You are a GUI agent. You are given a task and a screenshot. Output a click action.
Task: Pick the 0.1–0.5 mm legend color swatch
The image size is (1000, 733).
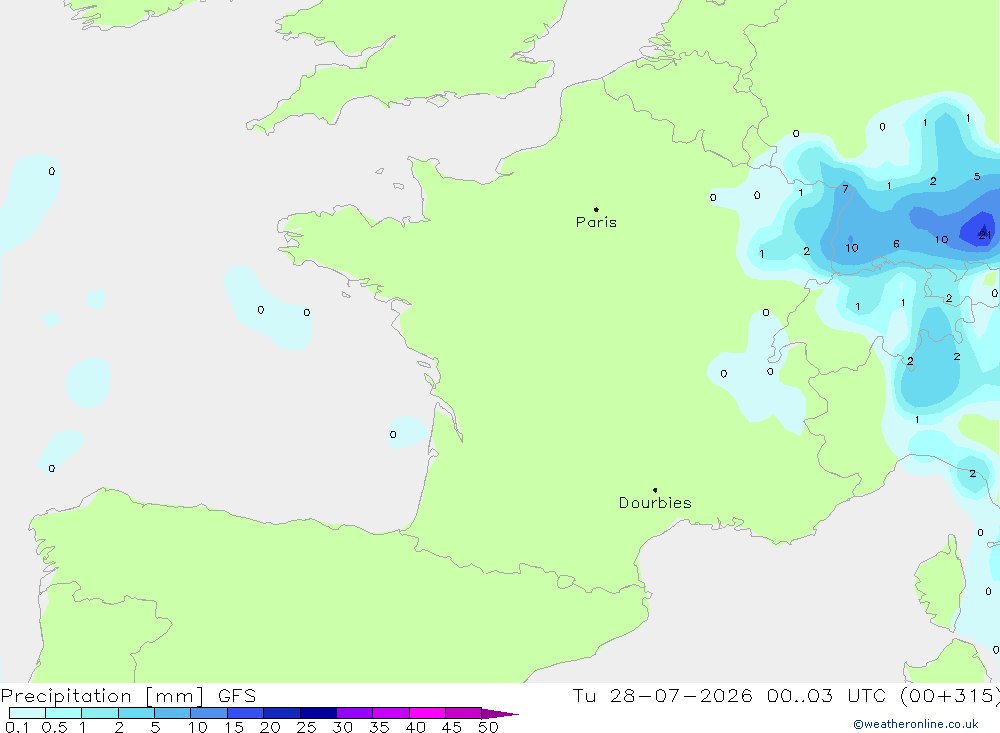click(27, 713)
